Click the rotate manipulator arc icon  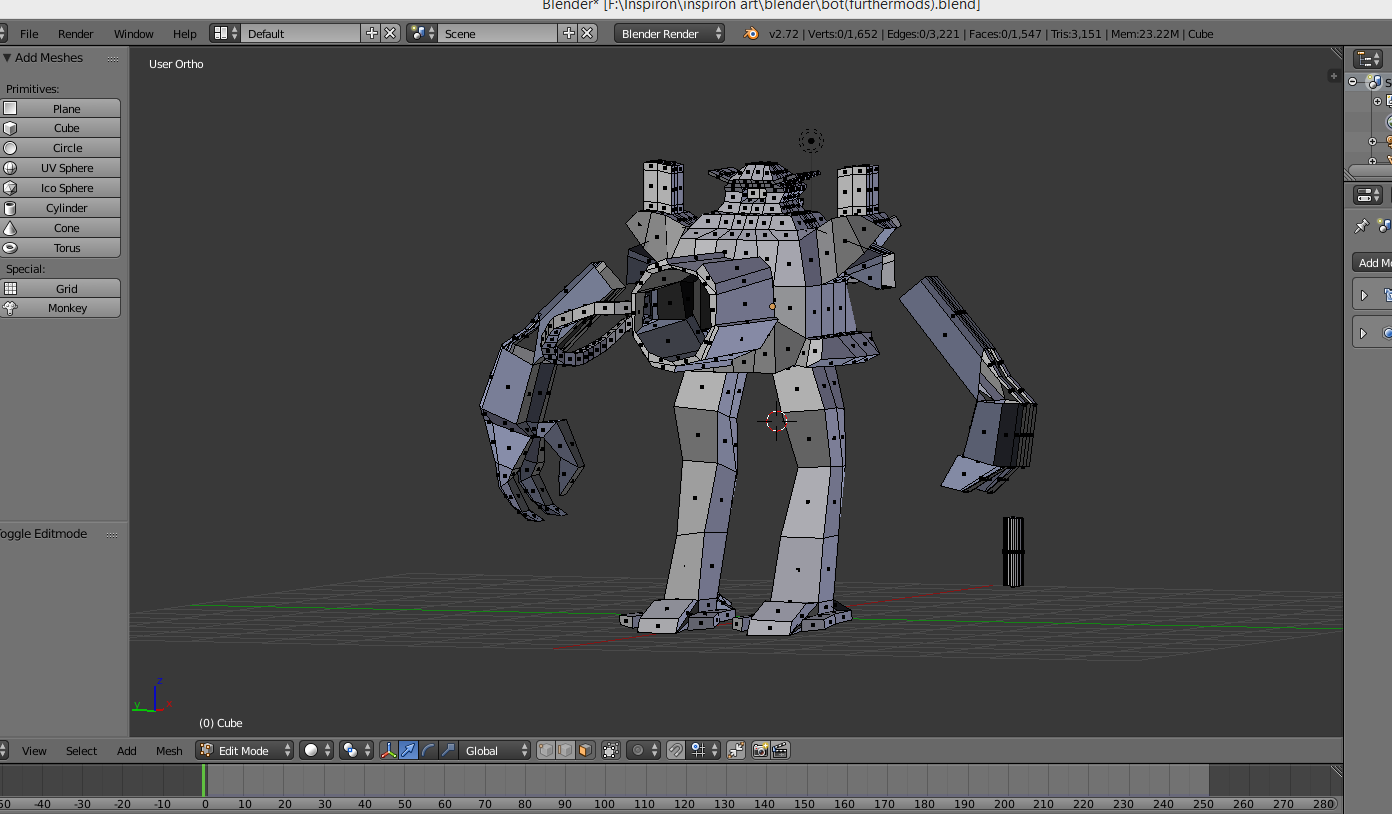[429, 750]
